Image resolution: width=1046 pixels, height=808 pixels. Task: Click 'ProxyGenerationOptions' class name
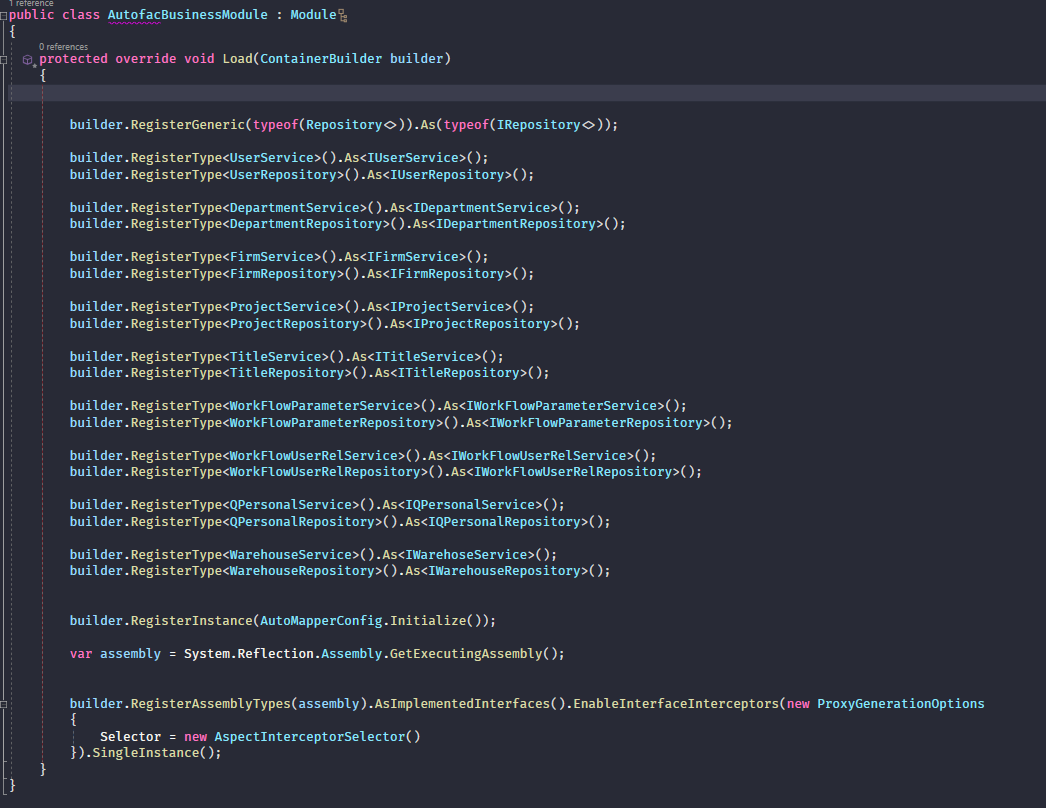click(901, 704)
